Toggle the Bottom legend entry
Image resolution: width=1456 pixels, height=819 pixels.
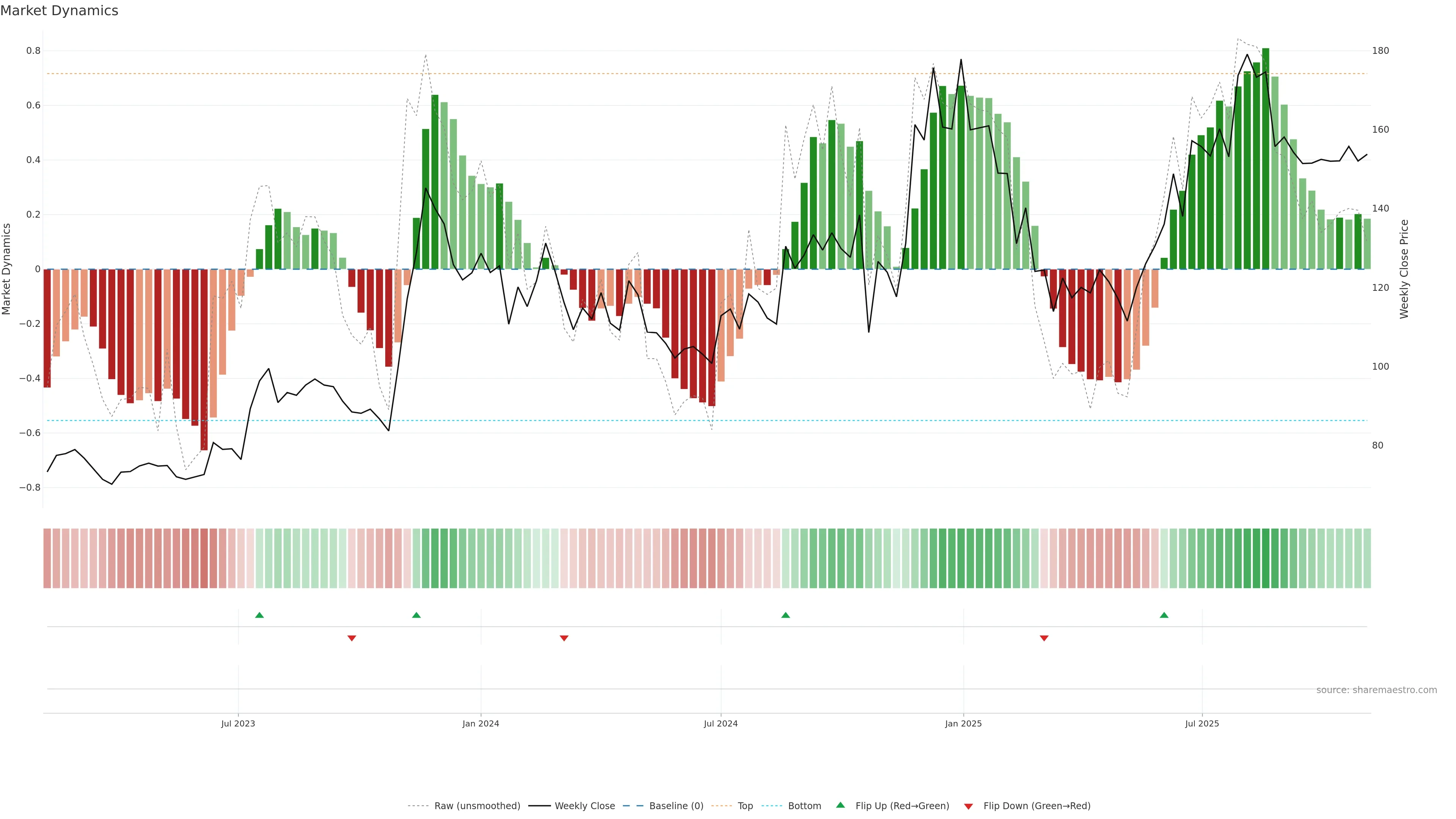point(804,806)
